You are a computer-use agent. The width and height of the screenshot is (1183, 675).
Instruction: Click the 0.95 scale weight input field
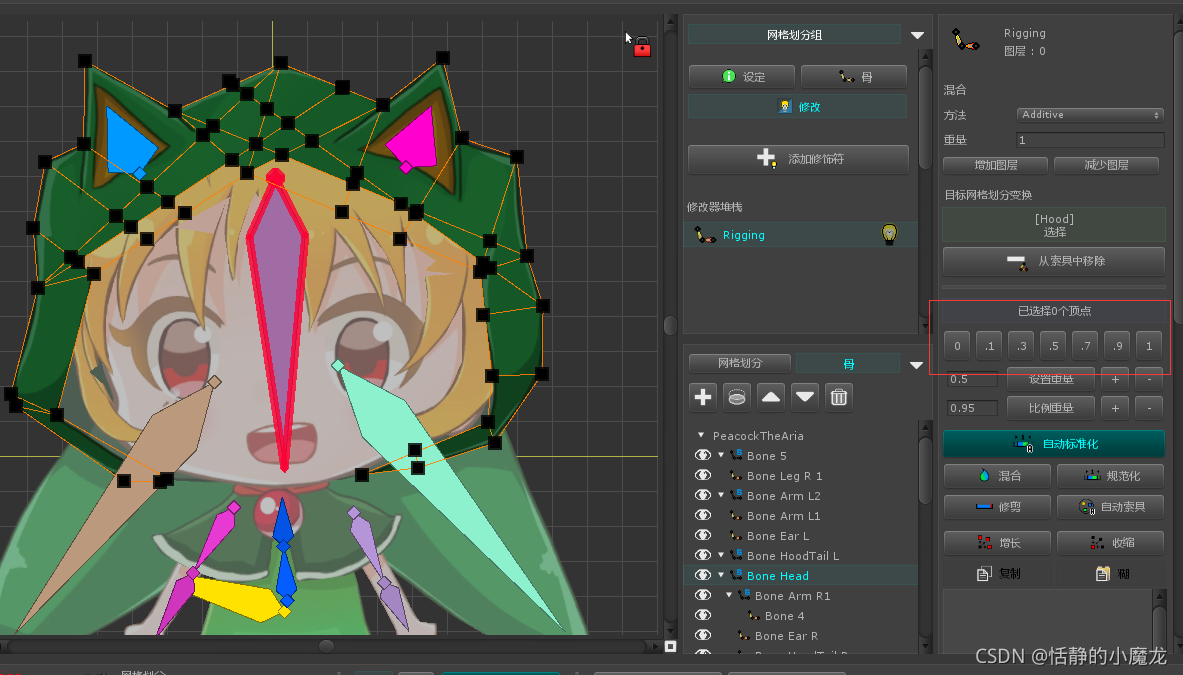click(973, 408)
